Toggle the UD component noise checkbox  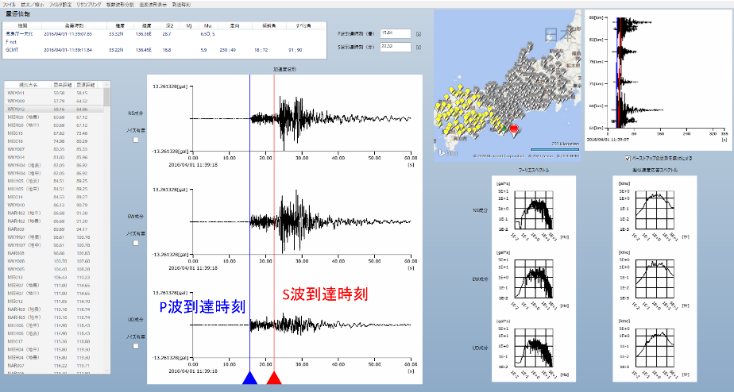point(136,346)
